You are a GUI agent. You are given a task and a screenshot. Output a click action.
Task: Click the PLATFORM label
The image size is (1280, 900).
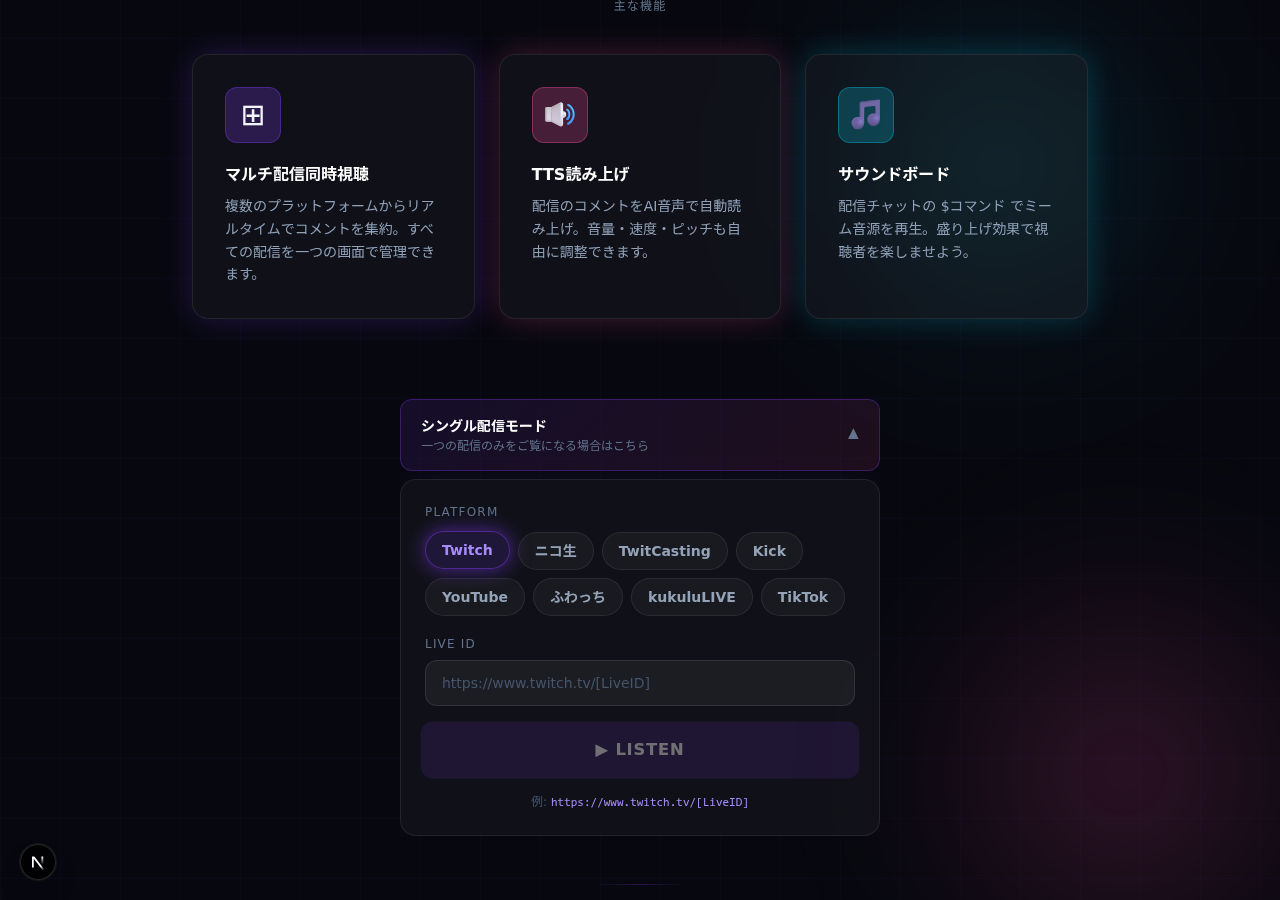(461, 512)
